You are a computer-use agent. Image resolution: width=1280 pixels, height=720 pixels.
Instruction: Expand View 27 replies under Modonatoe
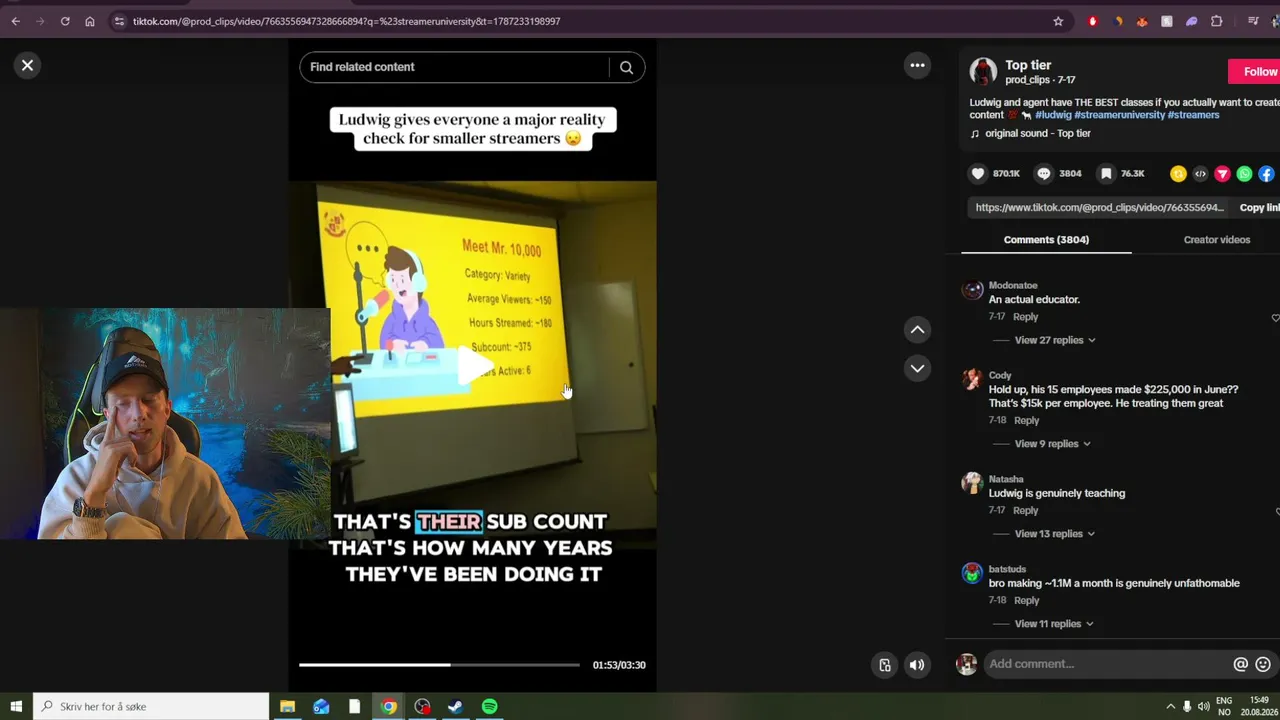pos(1055,340)
